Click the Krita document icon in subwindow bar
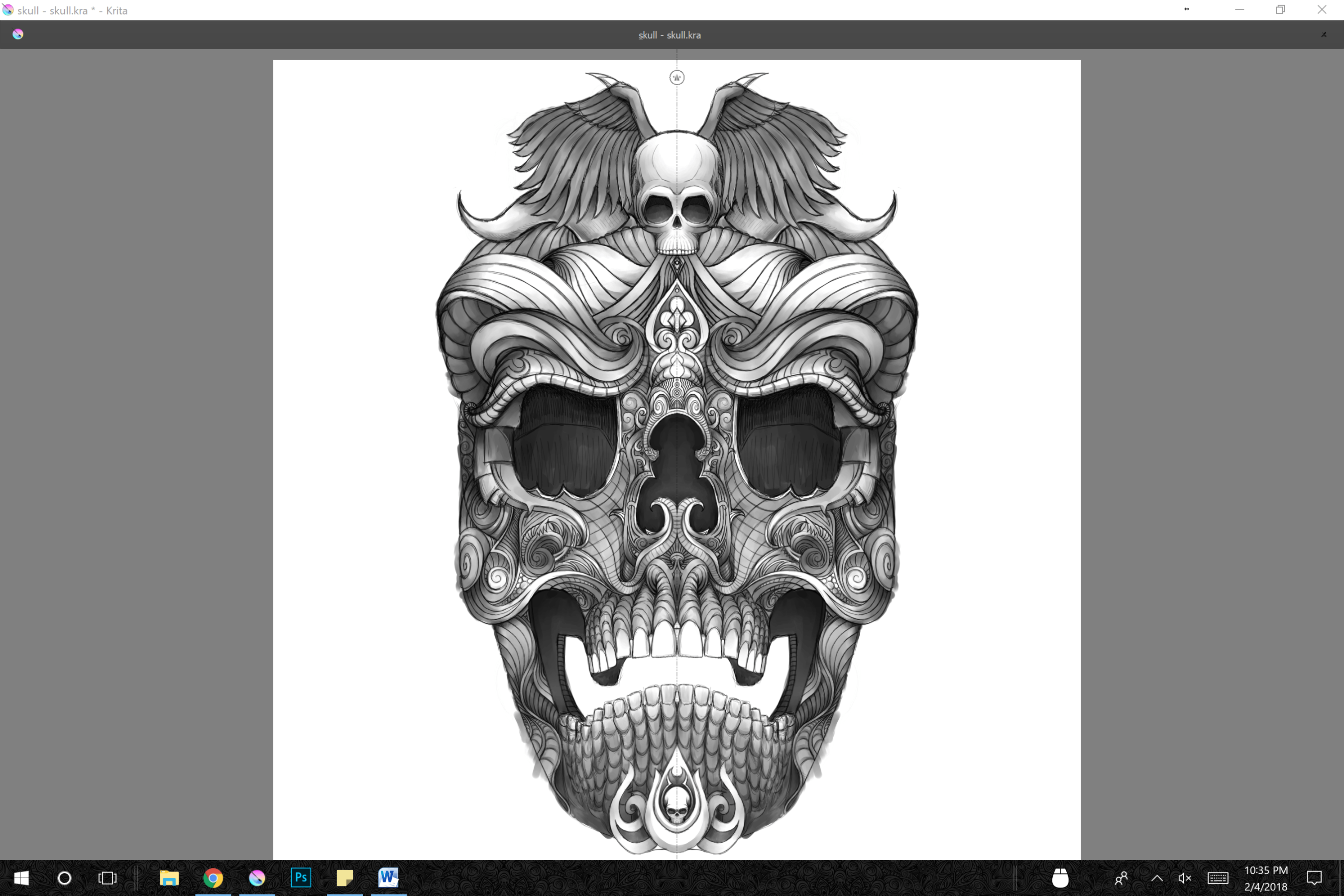This screenshot has width=1344, height=896. click(18, 34)
